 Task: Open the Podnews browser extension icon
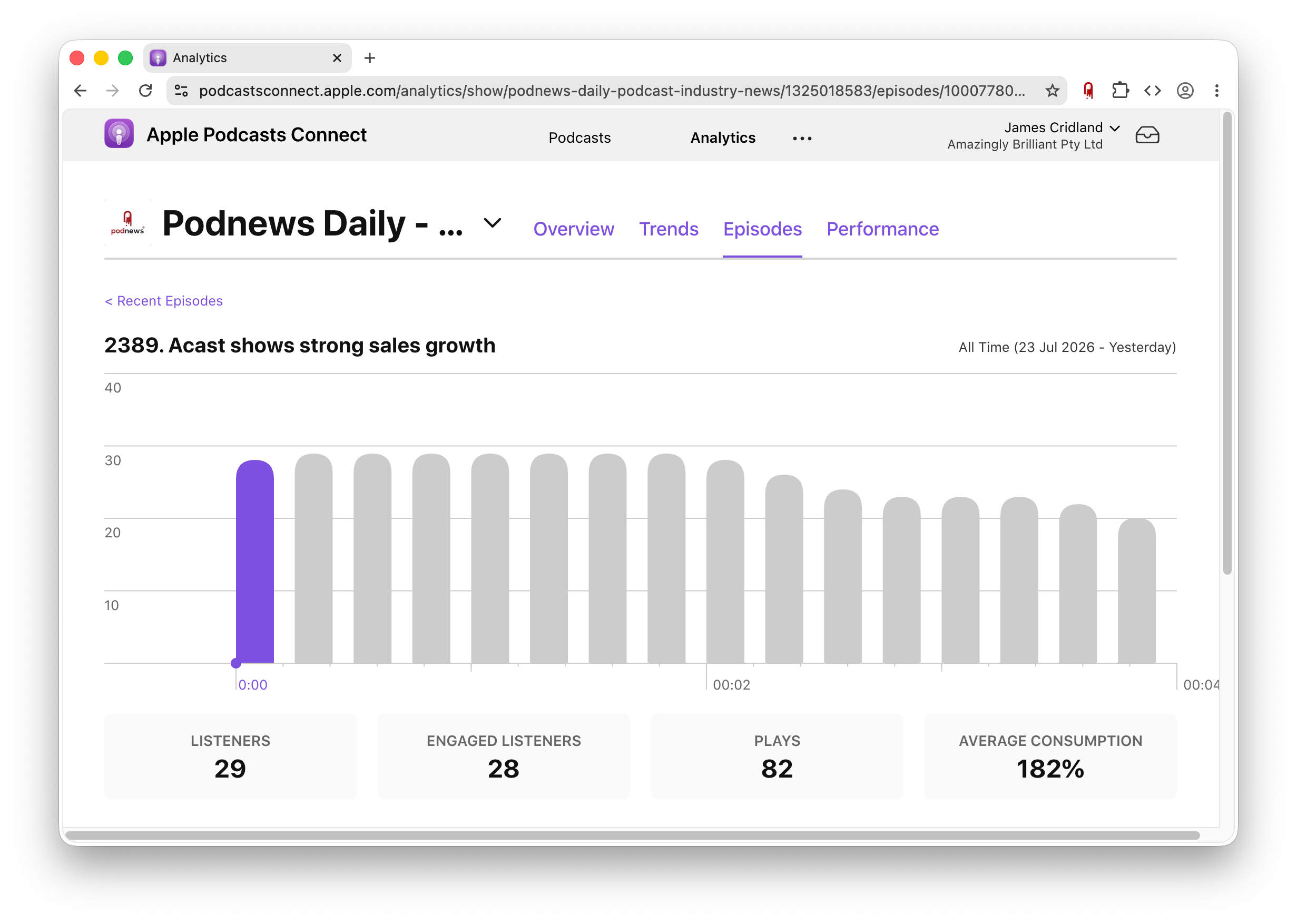[x=1088, y=91]
